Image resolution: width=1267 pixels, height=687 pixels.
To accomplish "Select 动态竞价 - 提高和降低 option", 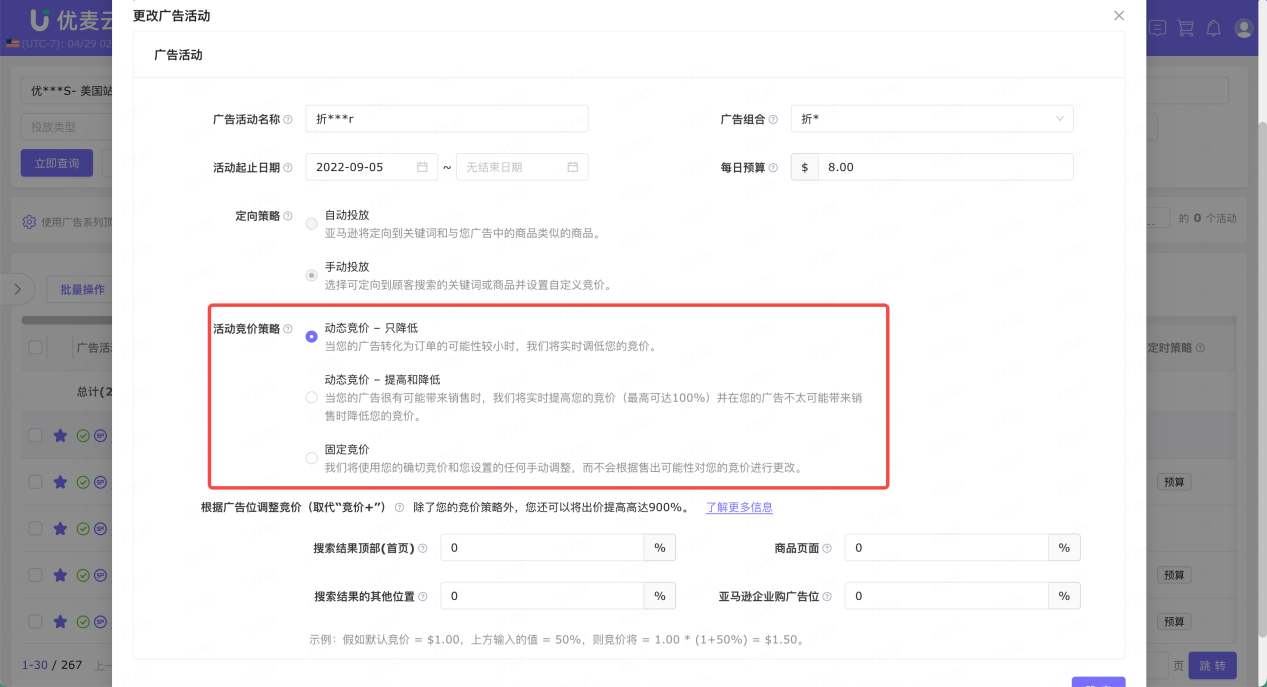I will pos(311,396).
